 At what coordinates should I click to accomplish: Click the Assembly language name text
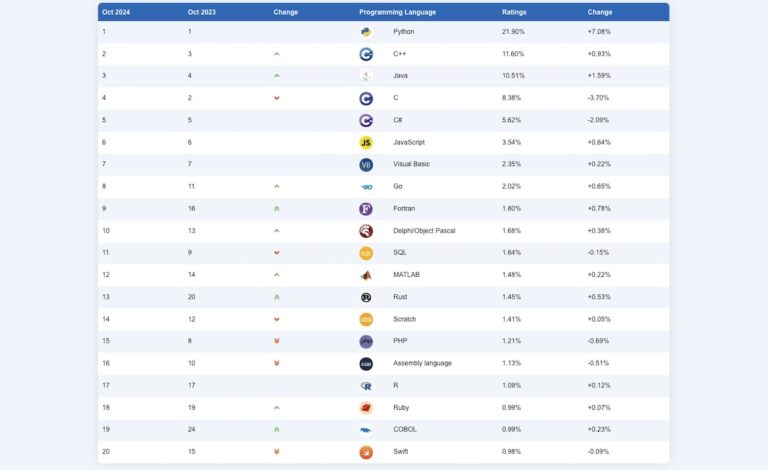click(x=422, y=363)
